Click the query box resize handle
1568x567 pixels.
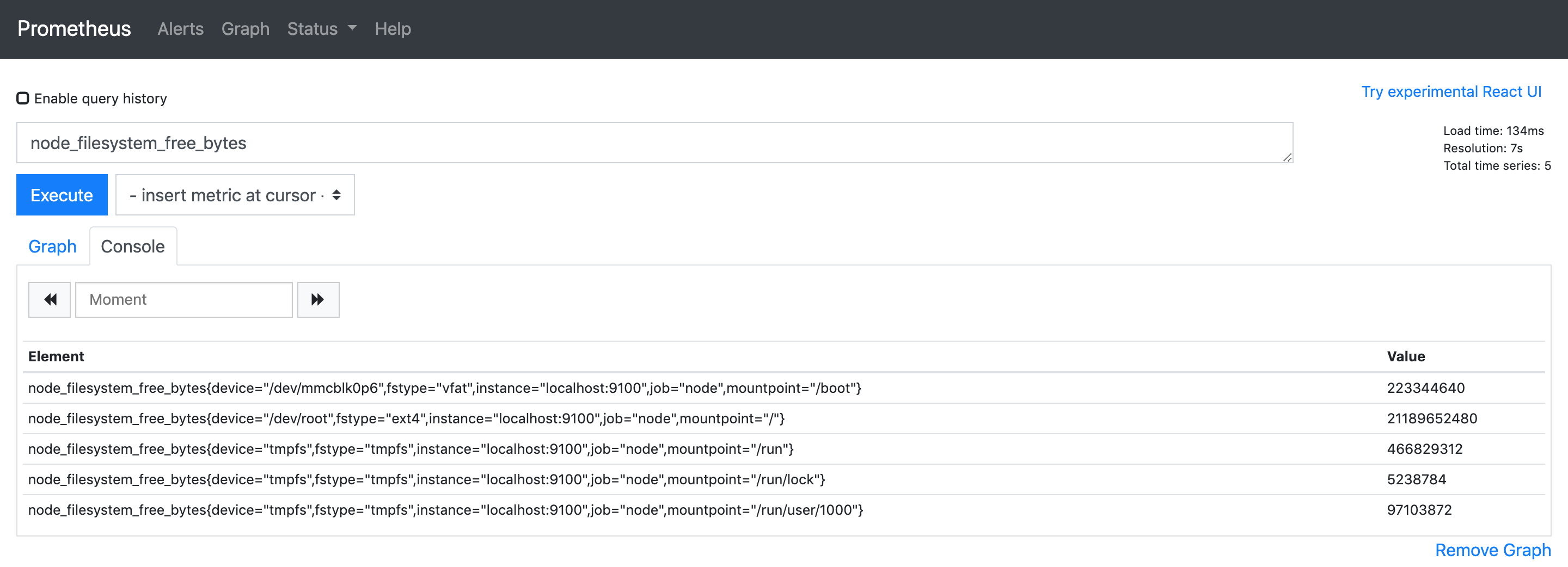(1287, 158)
